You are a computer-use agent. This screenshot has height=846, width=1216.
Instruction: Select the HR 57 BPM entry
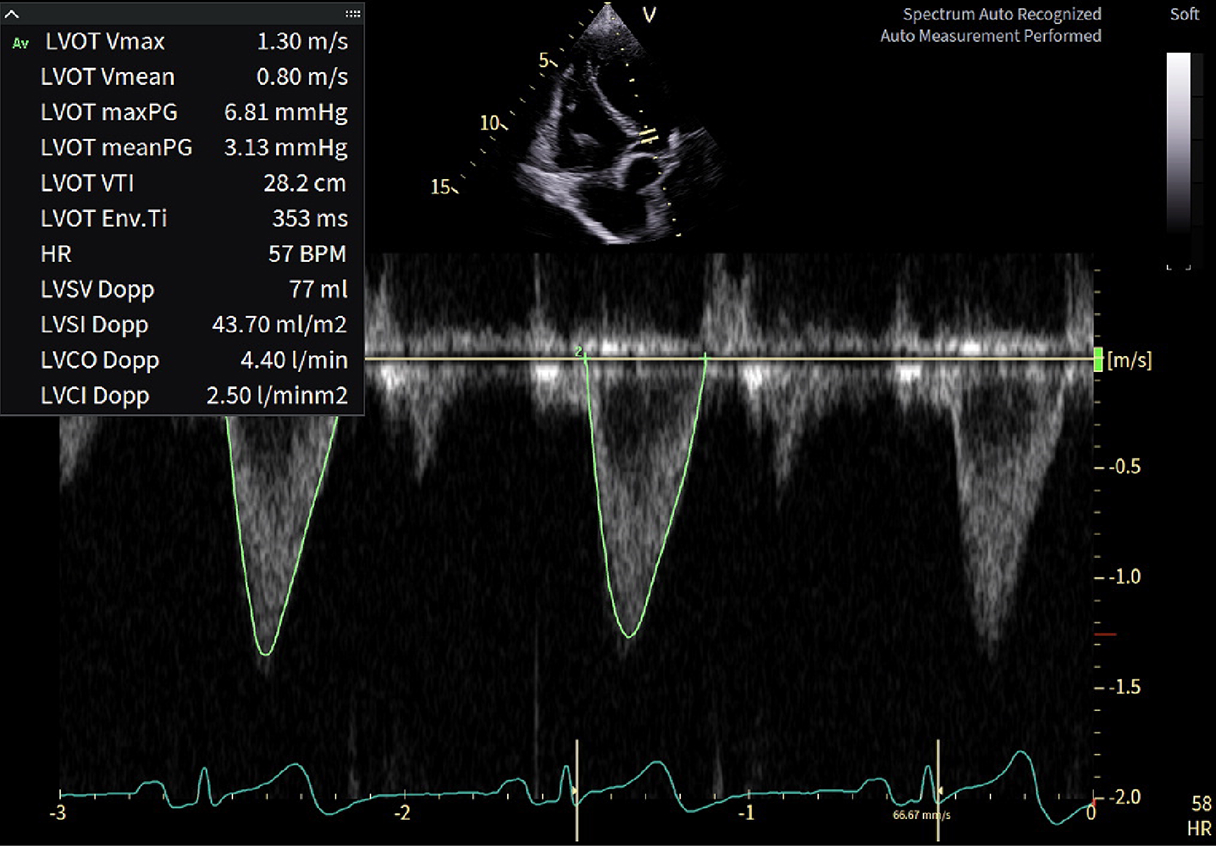pyautogui.click(x=180, y=254)
